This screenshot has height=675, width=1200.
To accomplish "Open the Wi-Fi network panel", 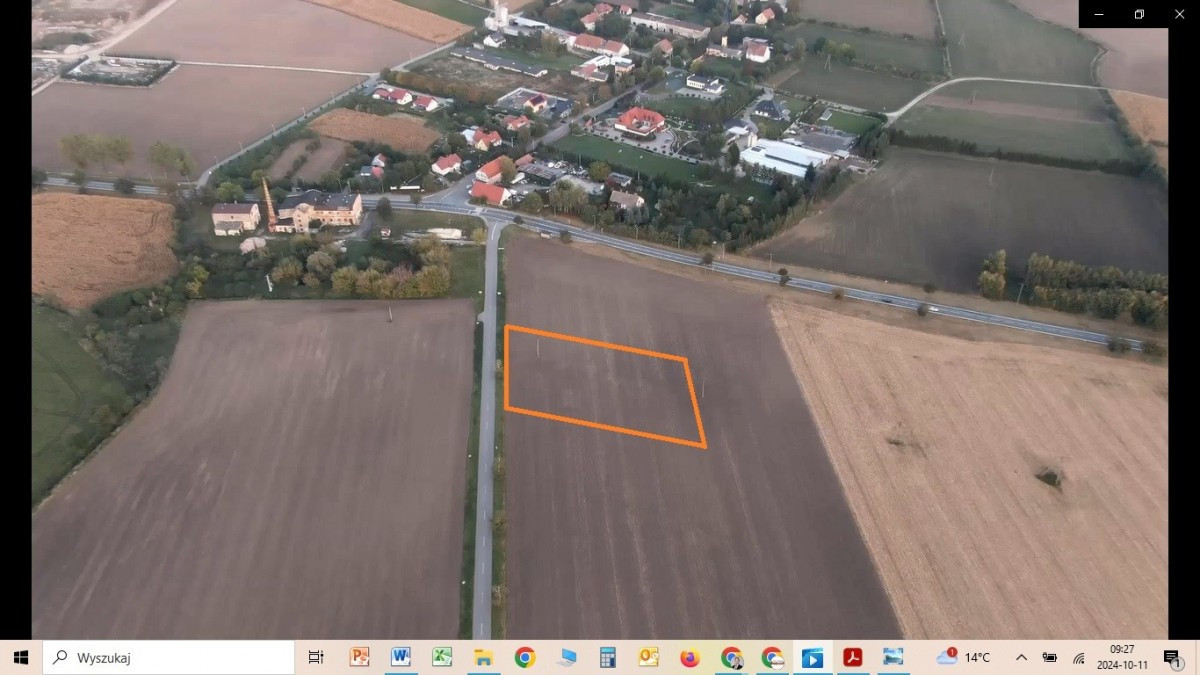I will click(1078, 657).
